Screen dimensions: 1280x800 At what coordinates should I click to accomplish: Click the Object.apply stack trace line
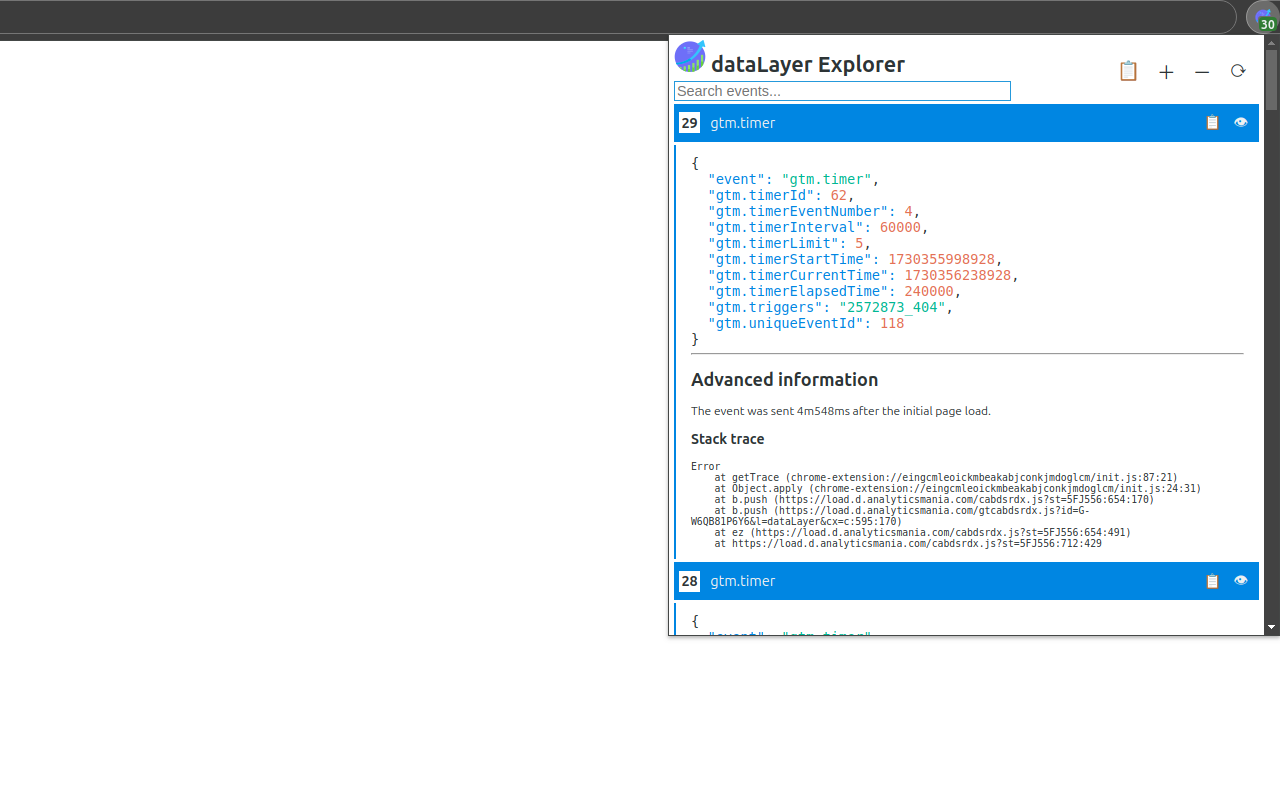pyautogui.click(x=957, y=489)
